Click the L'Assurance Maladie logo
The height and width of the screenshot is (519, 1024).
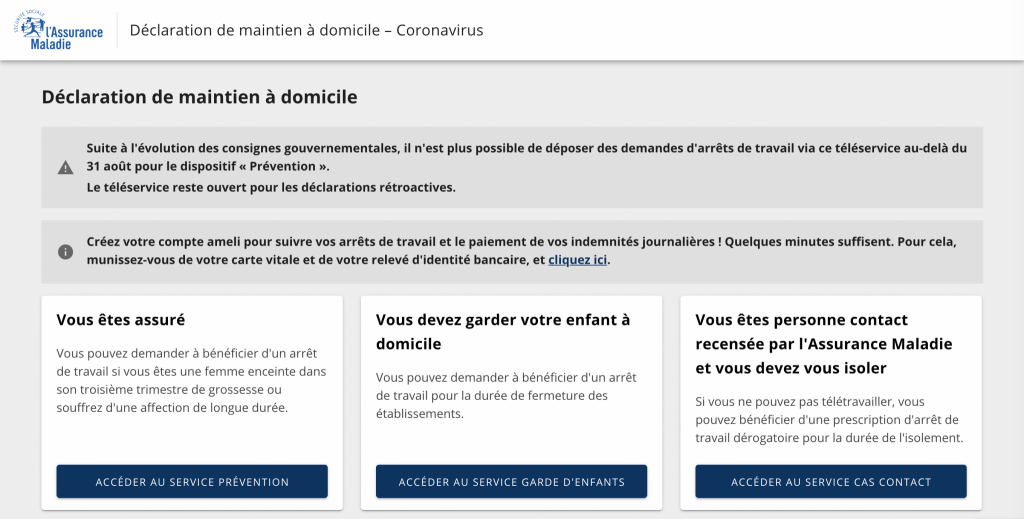tap(58, 30)
